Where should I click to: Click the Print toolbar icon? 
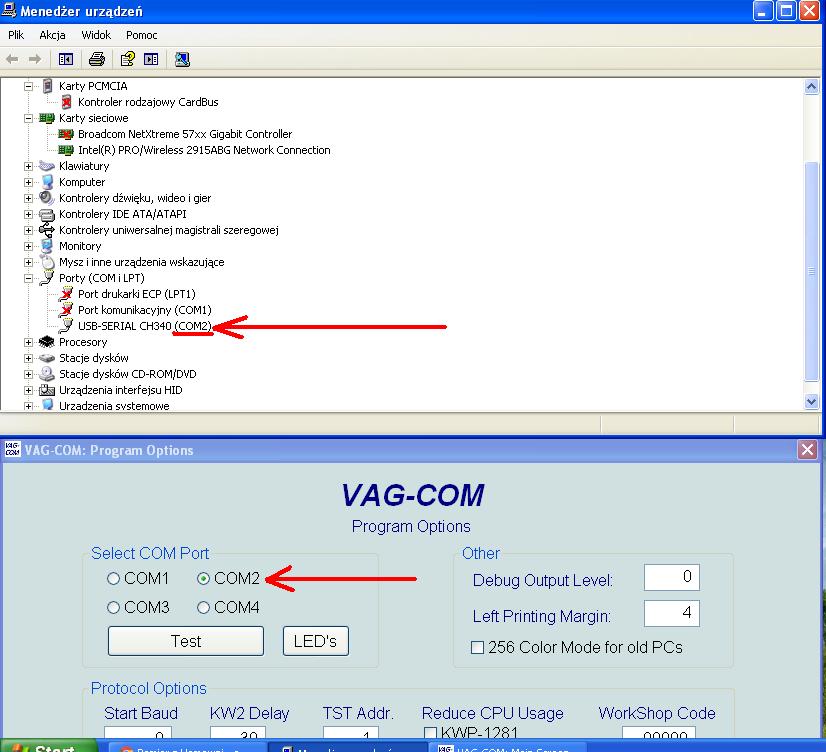coord(96,59)
